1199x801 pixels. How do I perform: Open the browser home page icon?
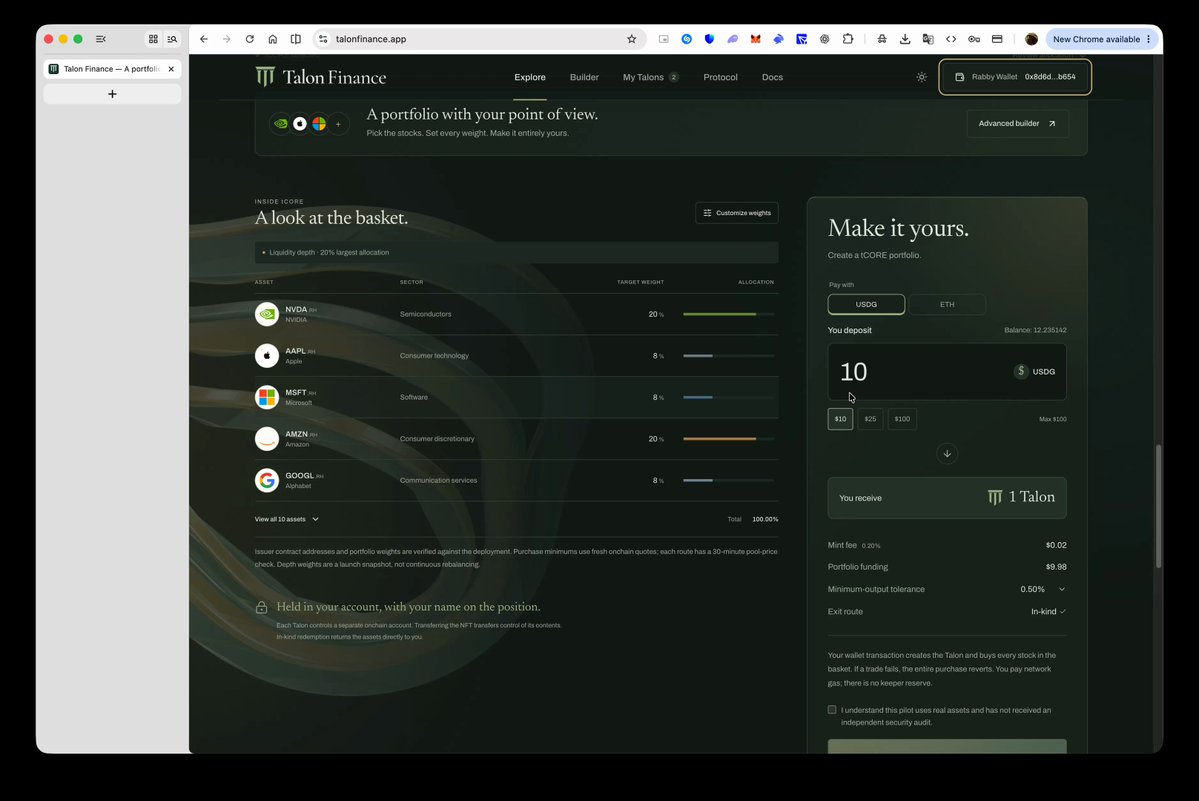tap(272, 39)
